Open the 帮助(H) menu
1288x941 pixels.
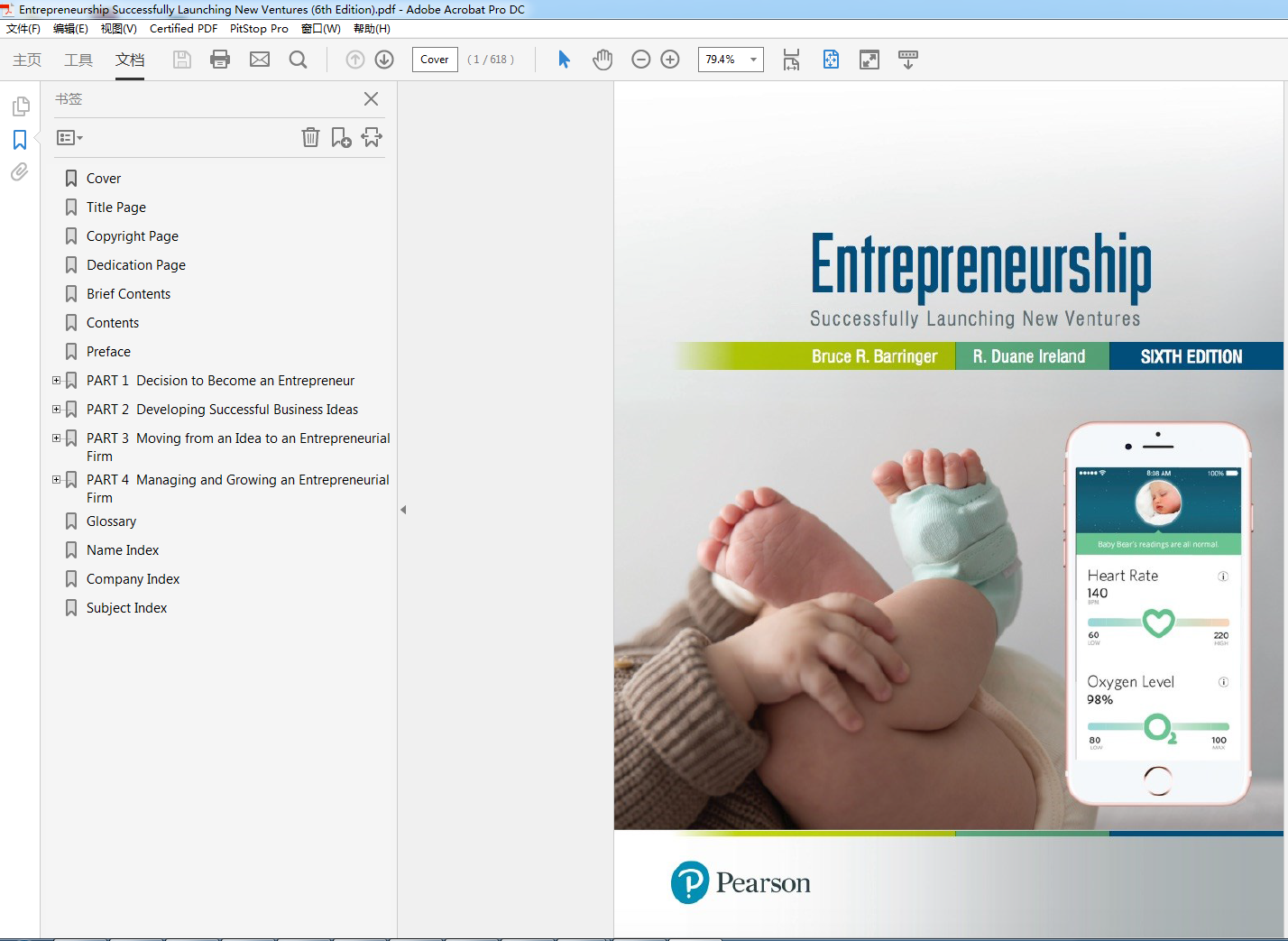(x=372, y=29)
